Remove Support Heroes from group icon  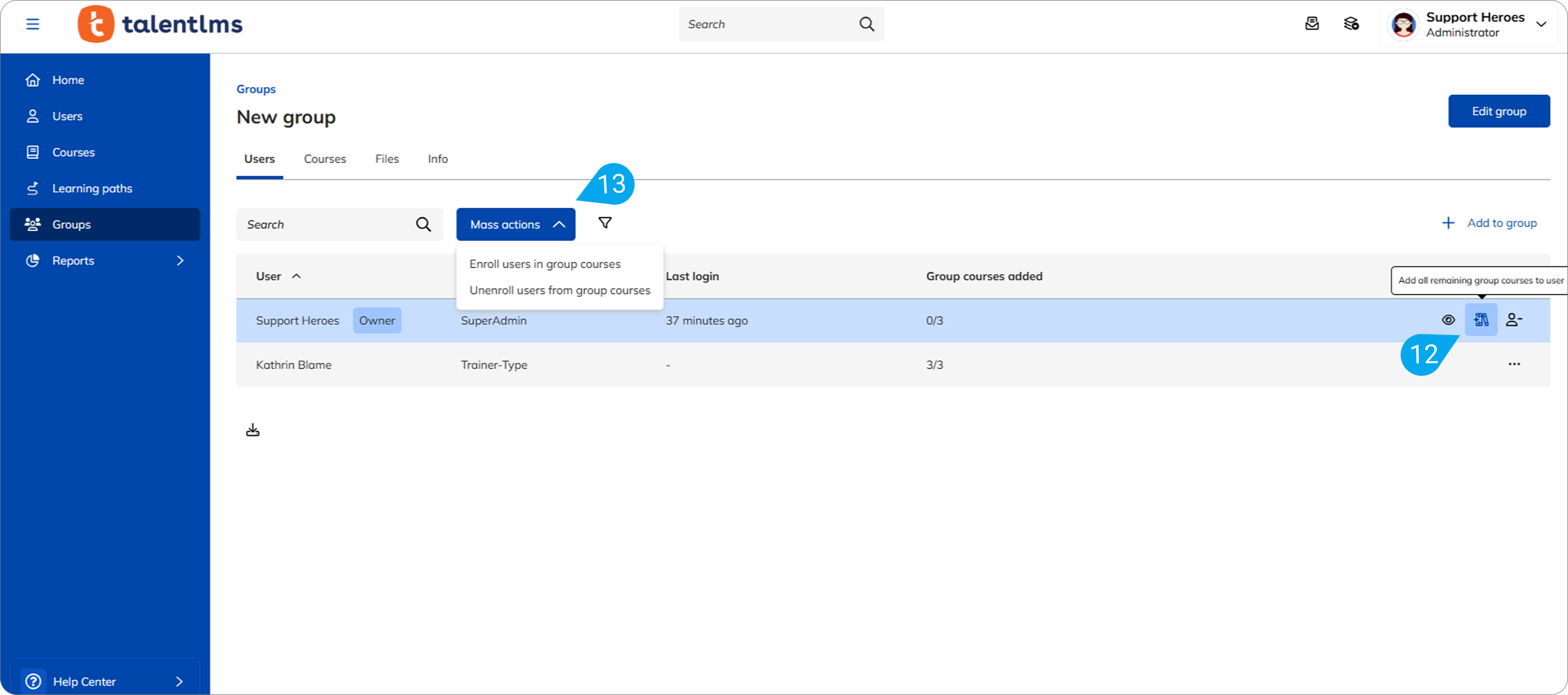pos(1514,320)
